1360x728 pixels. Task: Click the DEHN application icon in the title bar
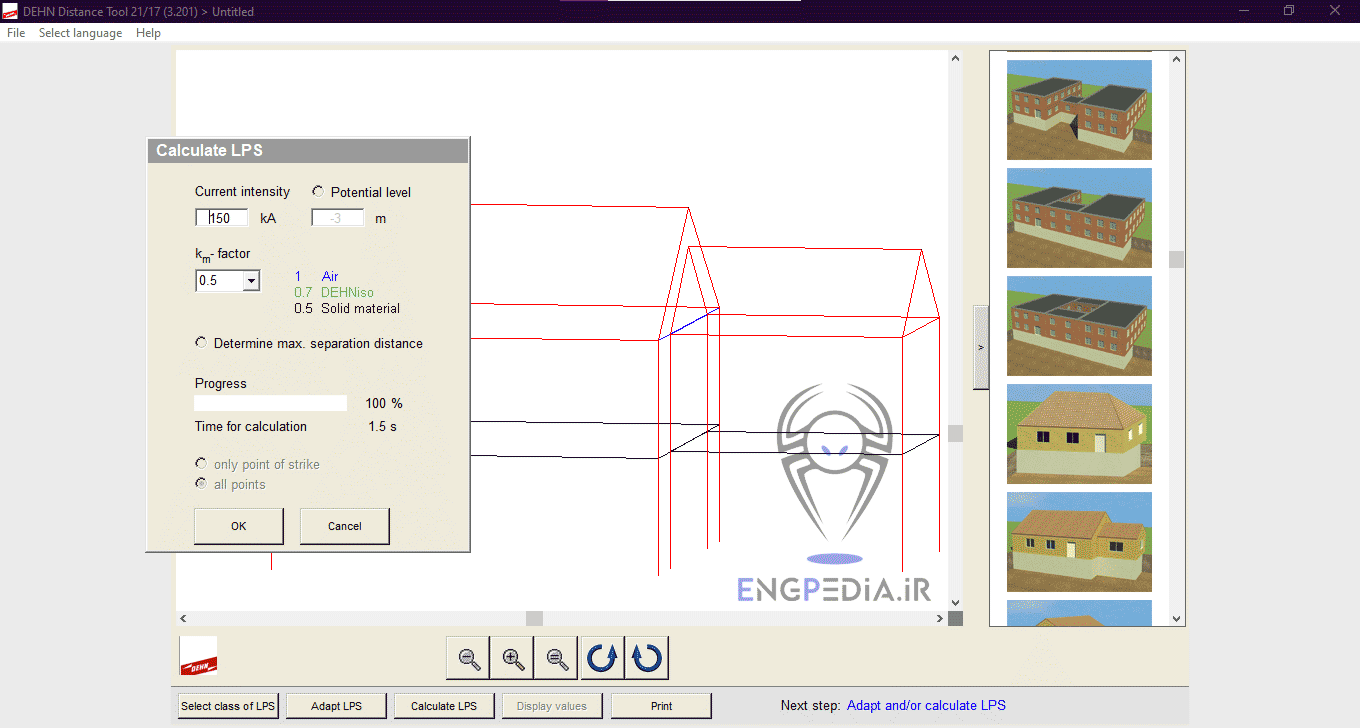click(11, 11)
